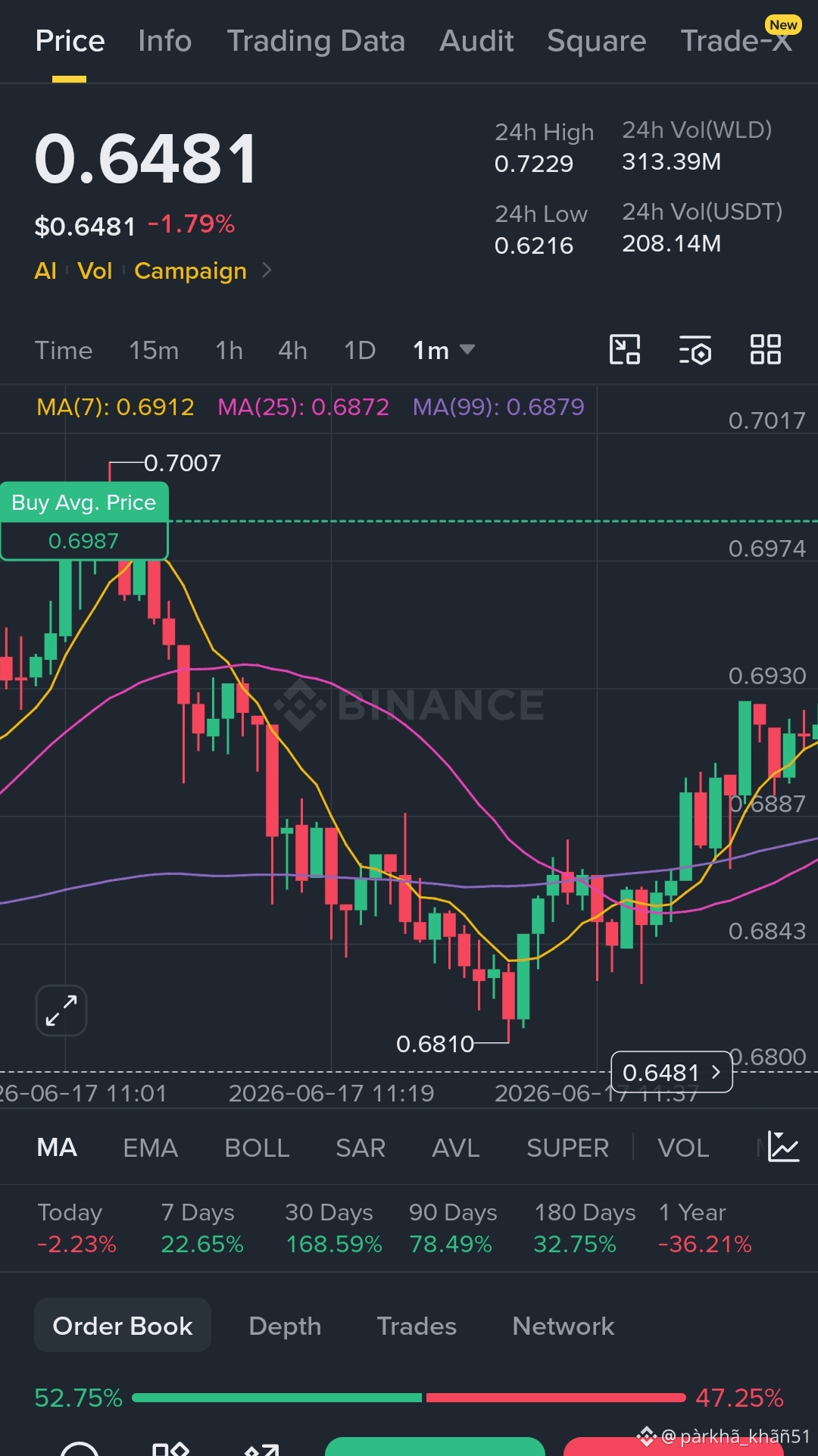Open the Vol tag link
This screenshot has height=1456, width=818.
(x=95, y=270)
